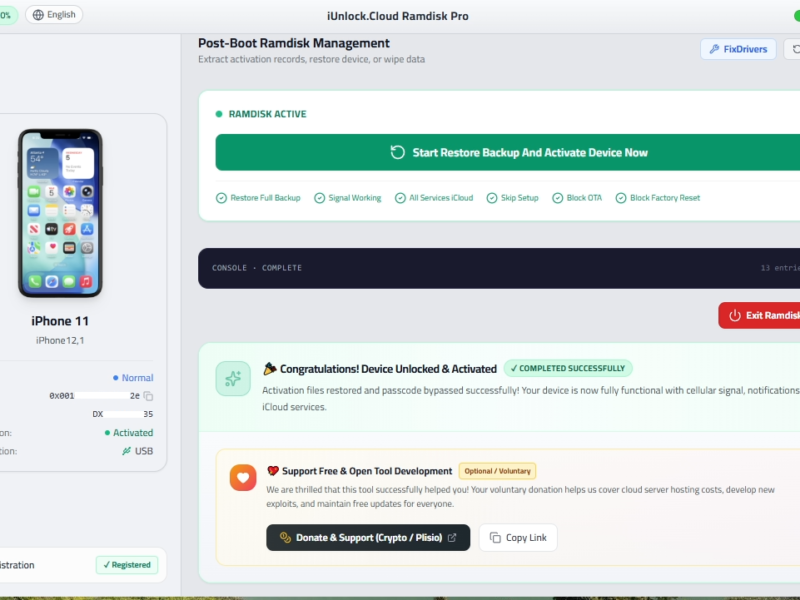Click the Block Factory Reset label
The image size is (800, 600).
point(665,198)
